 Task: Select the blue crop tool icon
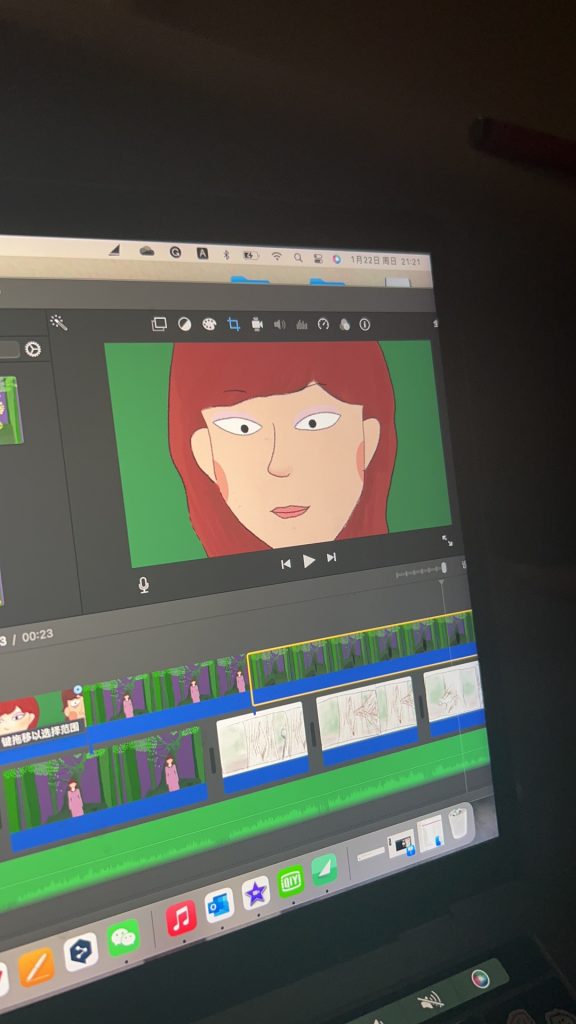click(x=234, y=324)
